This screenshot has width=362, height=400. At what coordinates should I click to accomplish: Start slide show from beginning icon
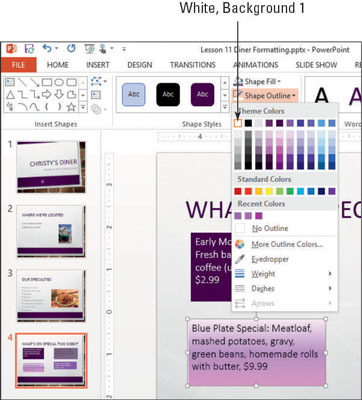89,49
